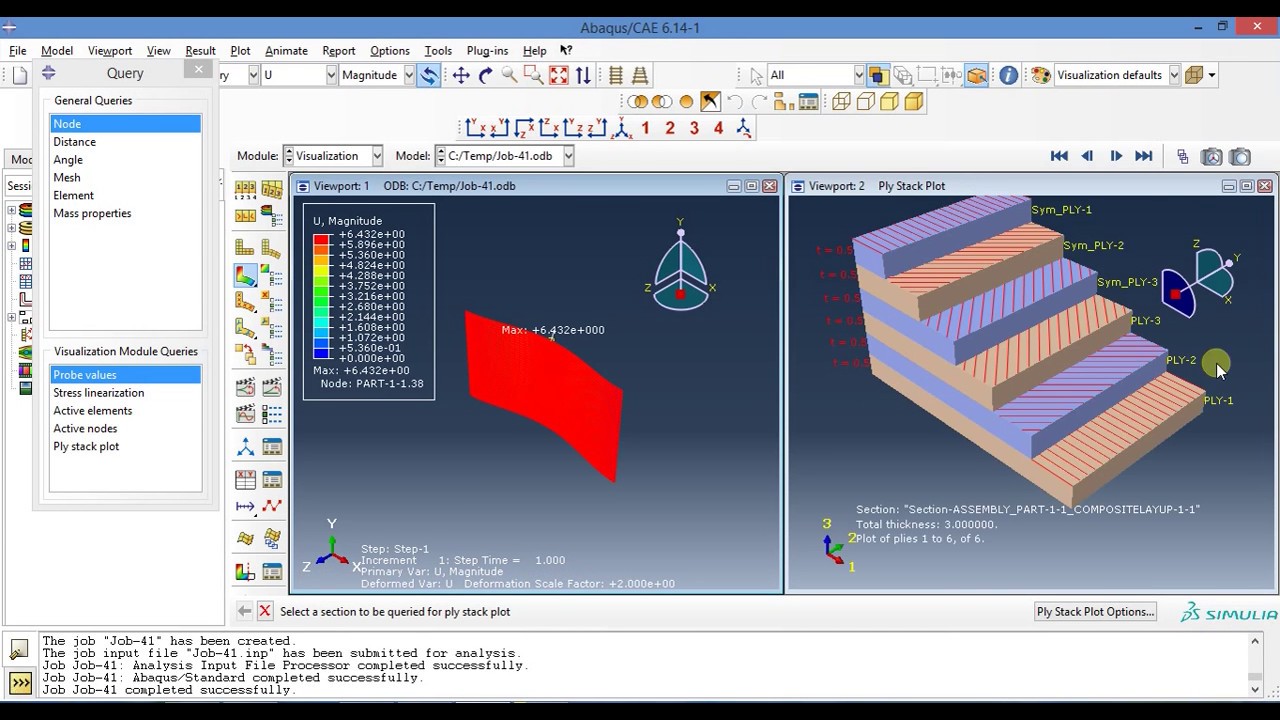Click the Plot Undeformed Shape icon
This screenshot has width=1280, height=720.
coord(245,247)
